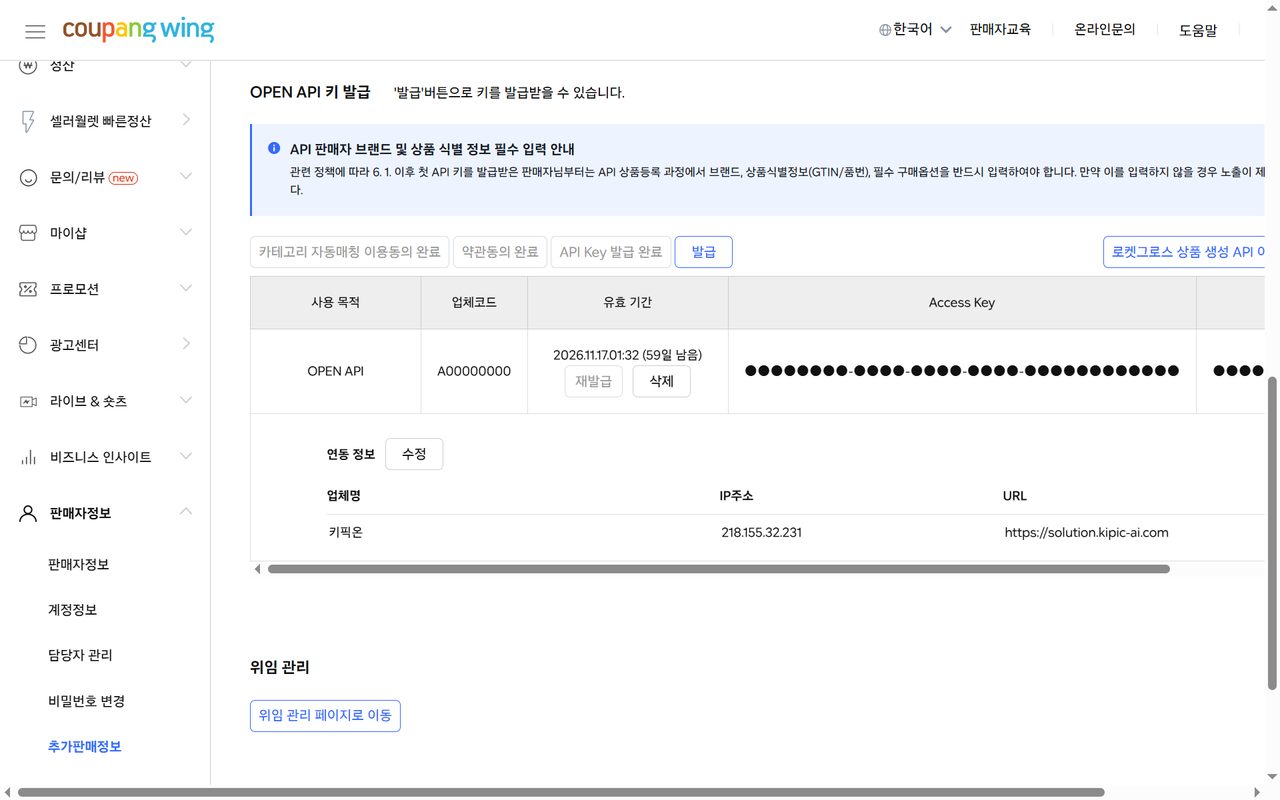Open the 한국어 language dropdown
Screen dimensions: 1280x800
pyautogui.click(x=915, y=30)
